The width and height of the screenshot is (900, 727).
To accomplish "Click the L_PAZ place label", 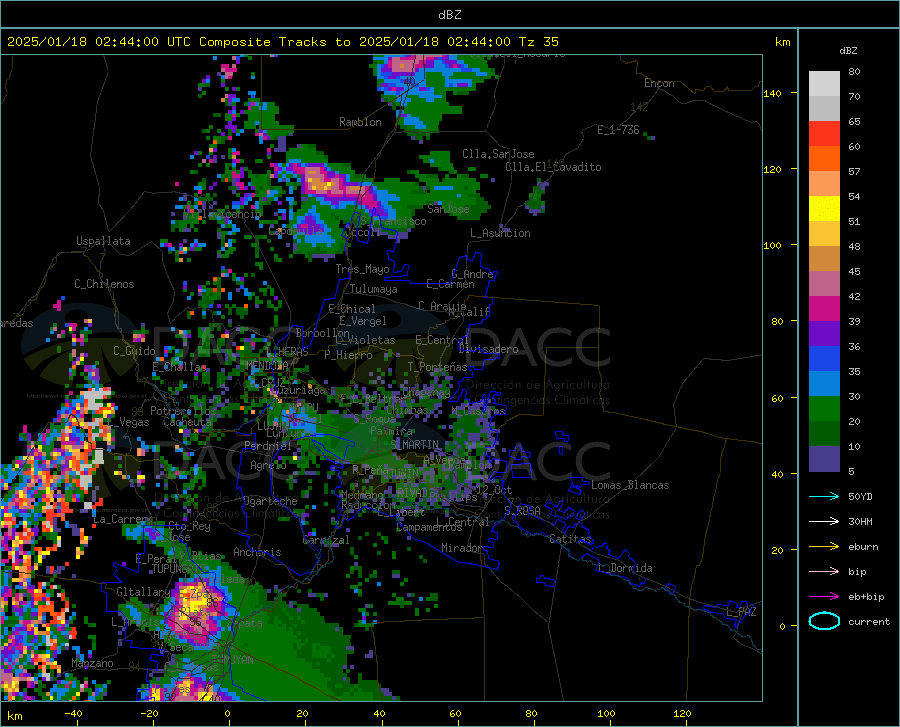I will [741, 612].
